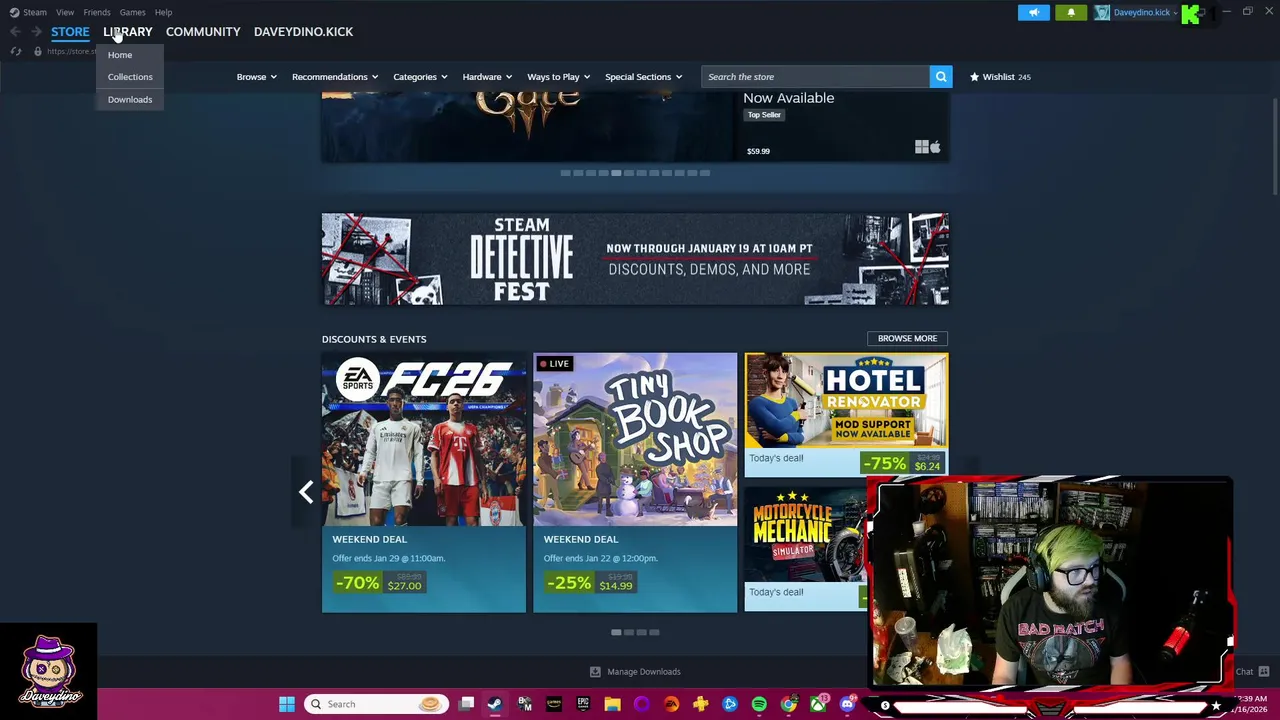The image size is (1280, 720).
Task: Click the padlock icon beside the URL
Action: pos(38,51)
